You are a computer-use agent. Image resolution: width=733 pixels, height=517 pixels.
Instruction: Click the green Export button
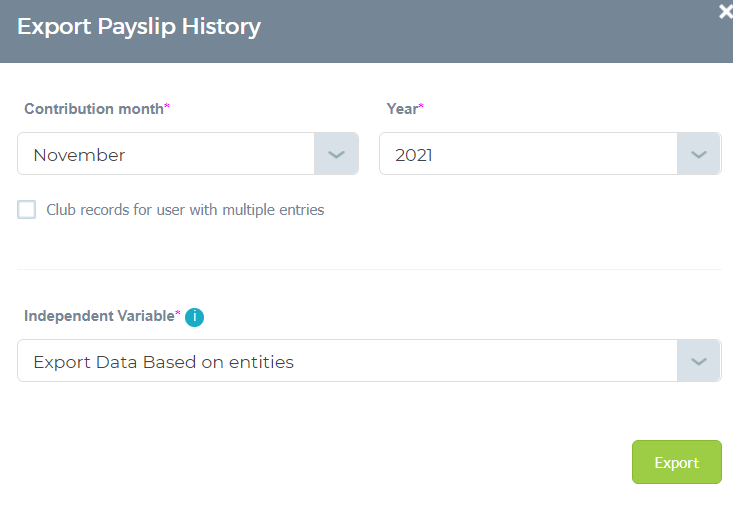(x=676, y=462)
